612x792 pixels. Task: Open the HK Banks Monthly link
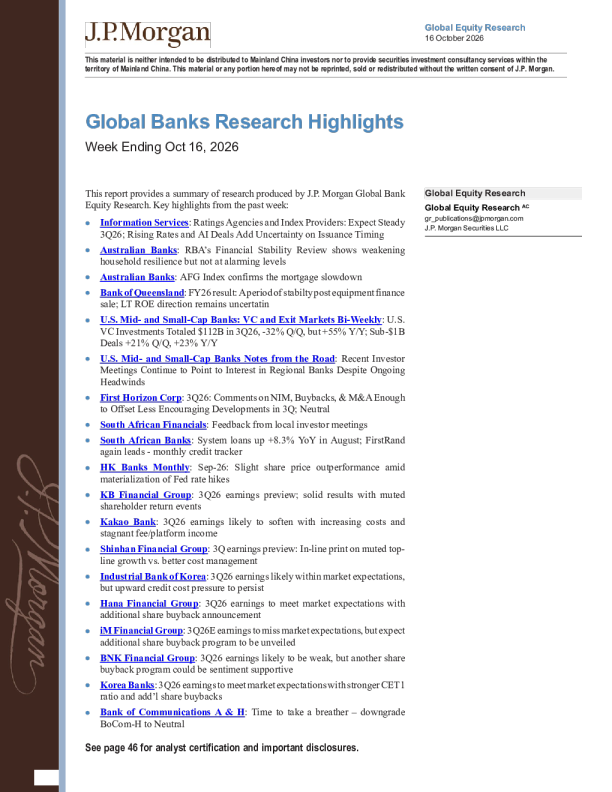point(145,467)
